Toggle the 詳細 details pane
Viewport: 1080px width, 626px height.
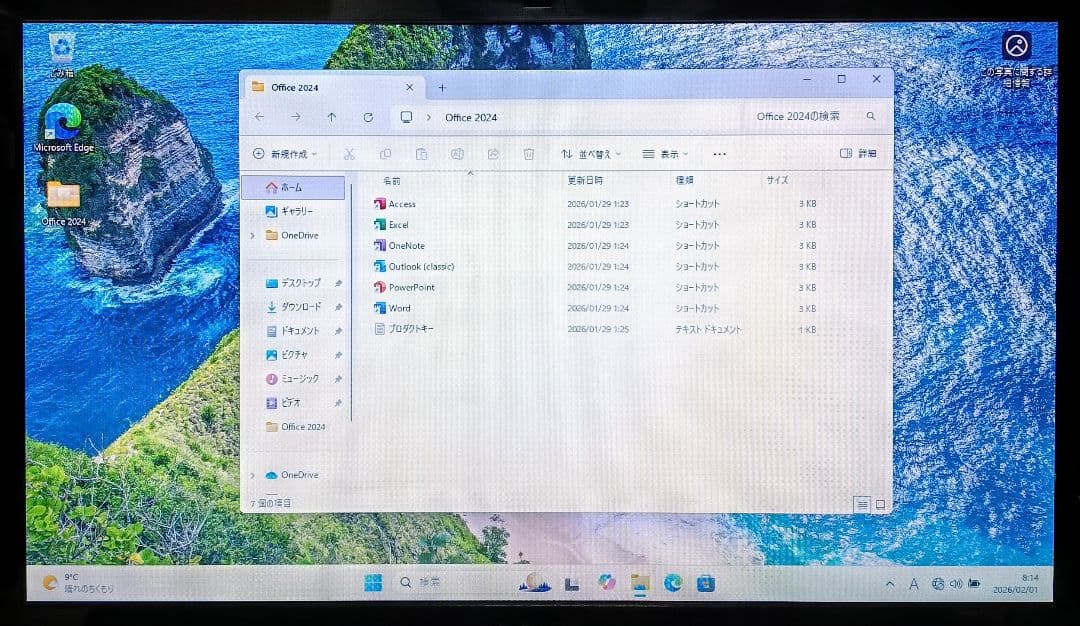click(x=855, y=154)
